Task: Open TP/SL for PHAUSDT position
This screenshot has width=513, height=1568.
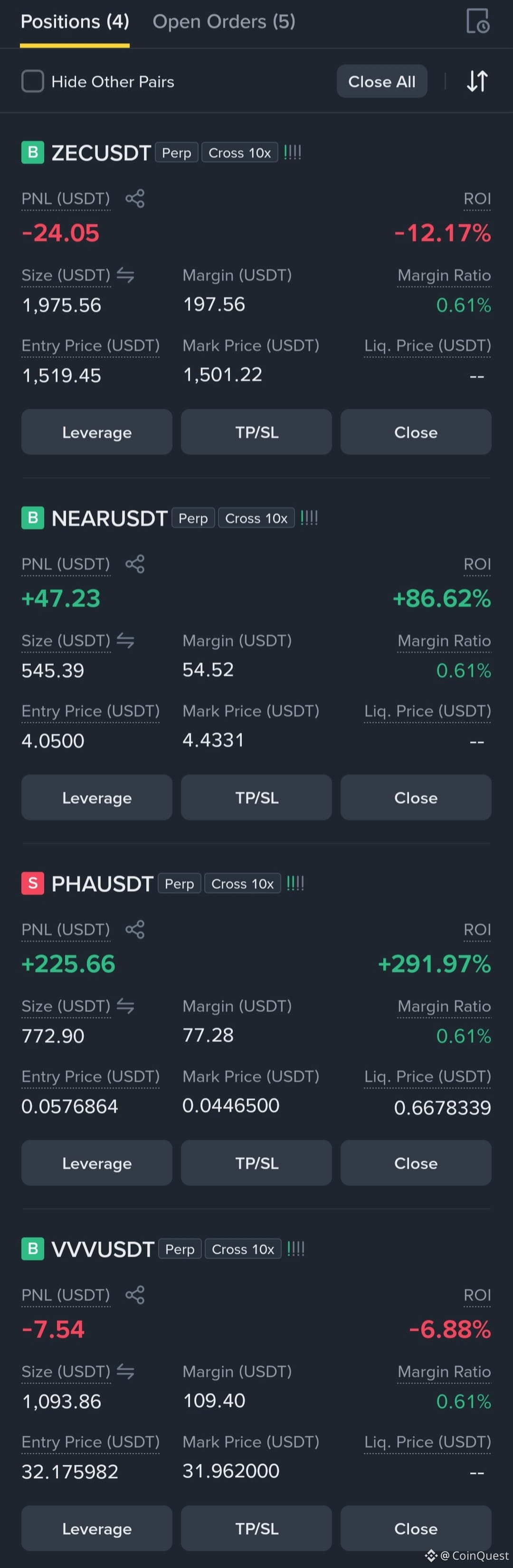Action: click(x=256, y=1163)
